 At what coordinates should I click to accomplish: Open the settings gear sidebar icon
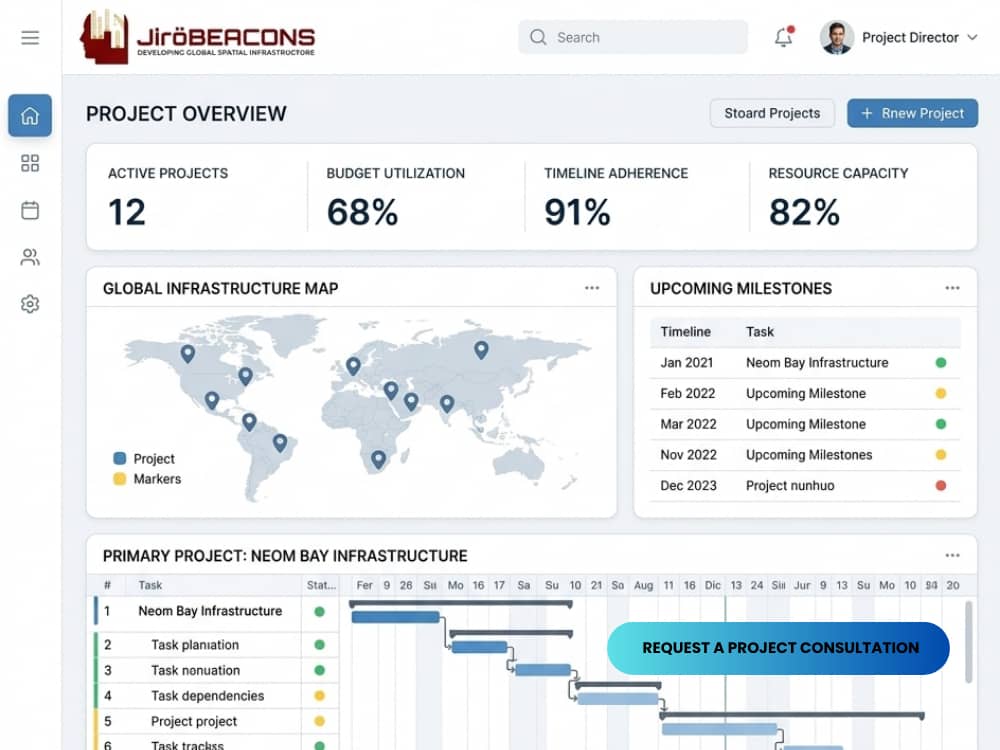pyautogui.click(x=30, y=304)
